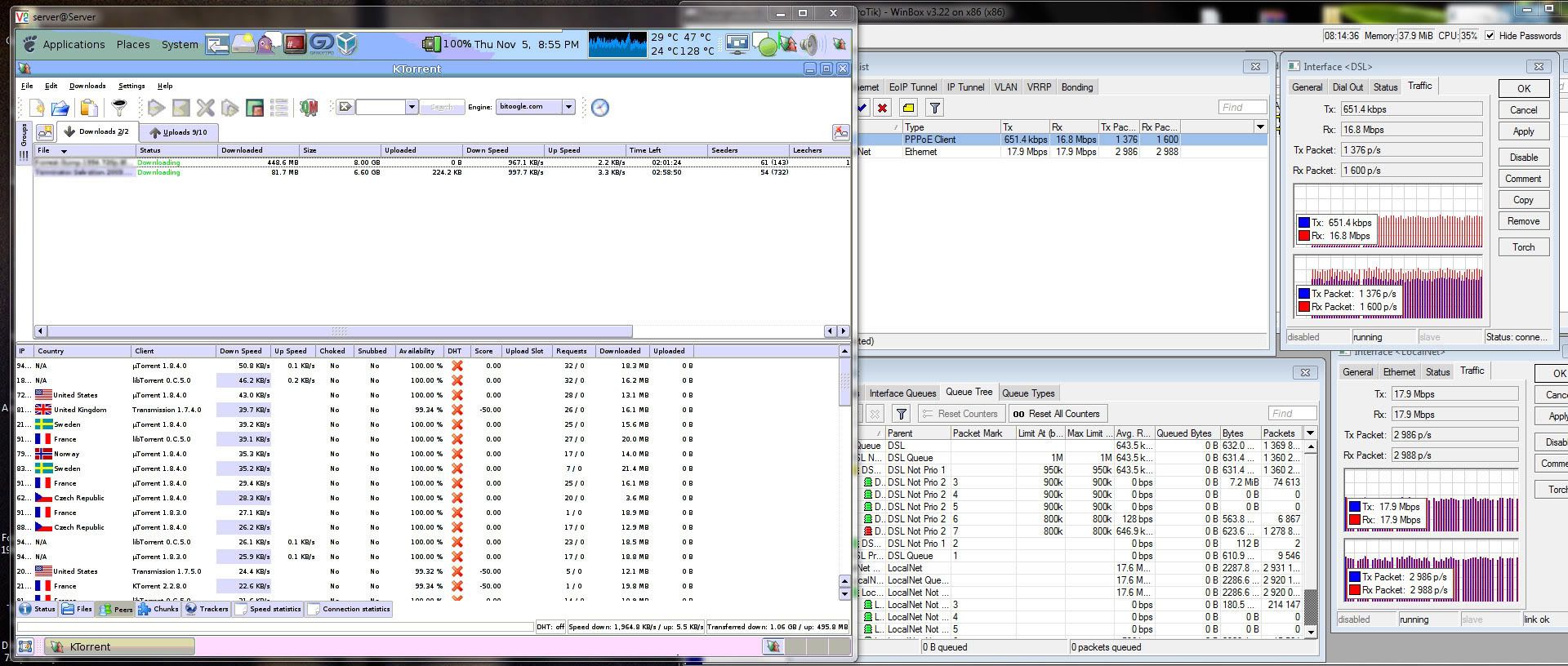This screenshot has height=666, width=1568.
Task: Click the new torrent icon in KTorrent toolbar
Action: pos(37,108)
